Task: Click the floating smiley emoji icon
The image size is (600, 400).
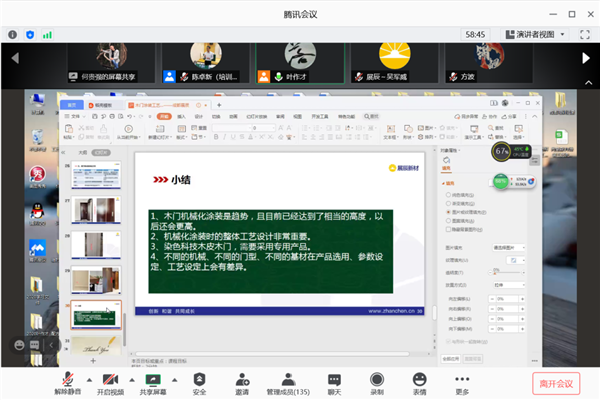Action: [19, 345]
